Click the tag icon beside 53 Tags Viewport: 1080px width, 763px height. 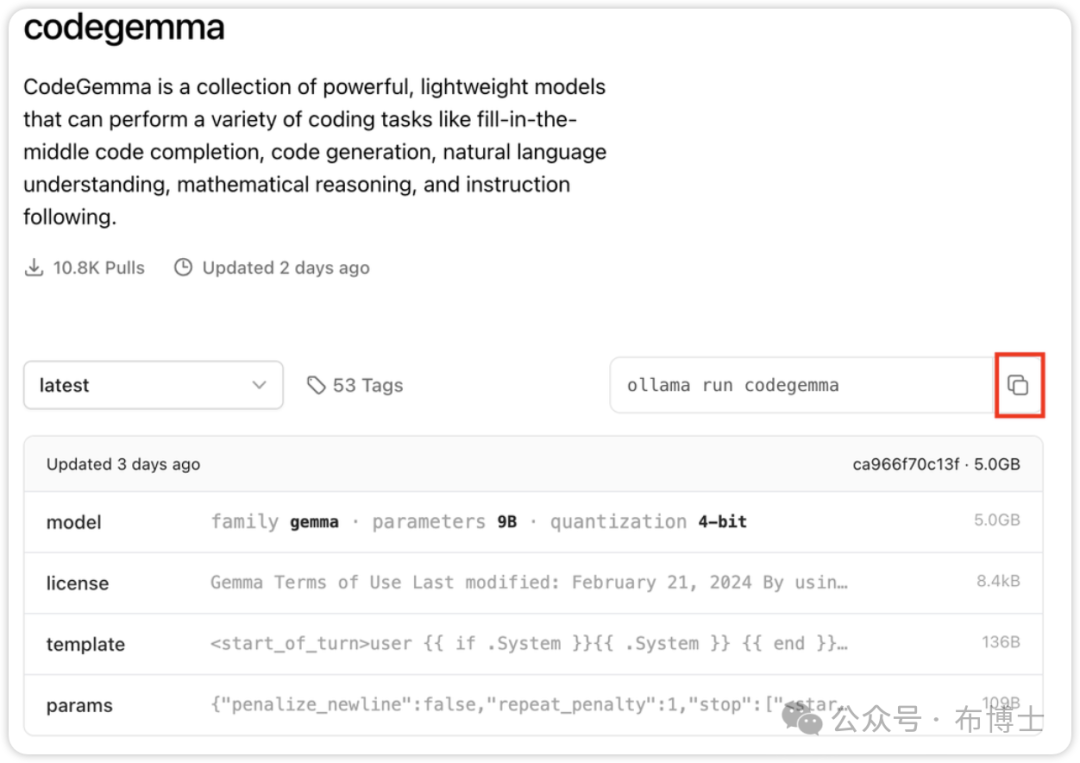[316, 385]
